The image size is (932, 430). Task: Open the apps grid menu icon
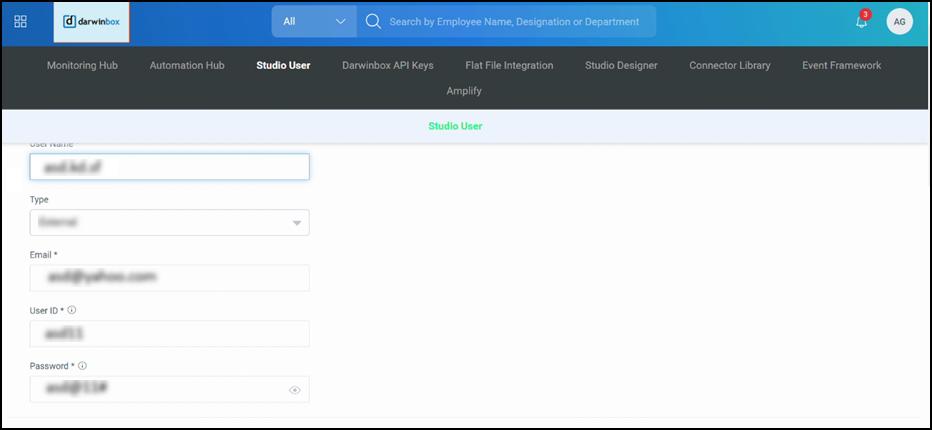(21, 21)
